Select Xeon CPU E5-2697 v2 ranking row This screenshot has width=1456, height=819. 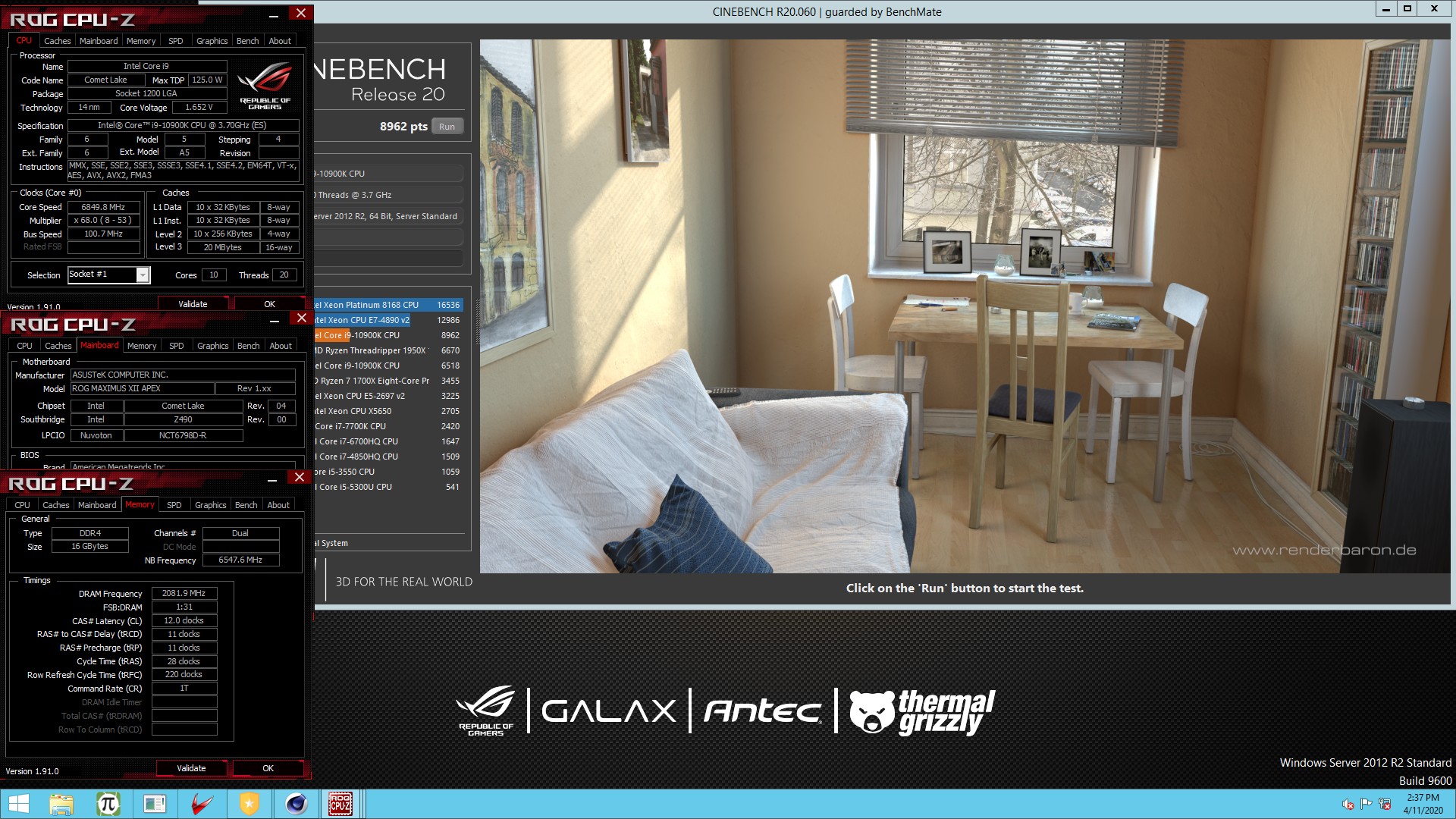pos(388,396)
